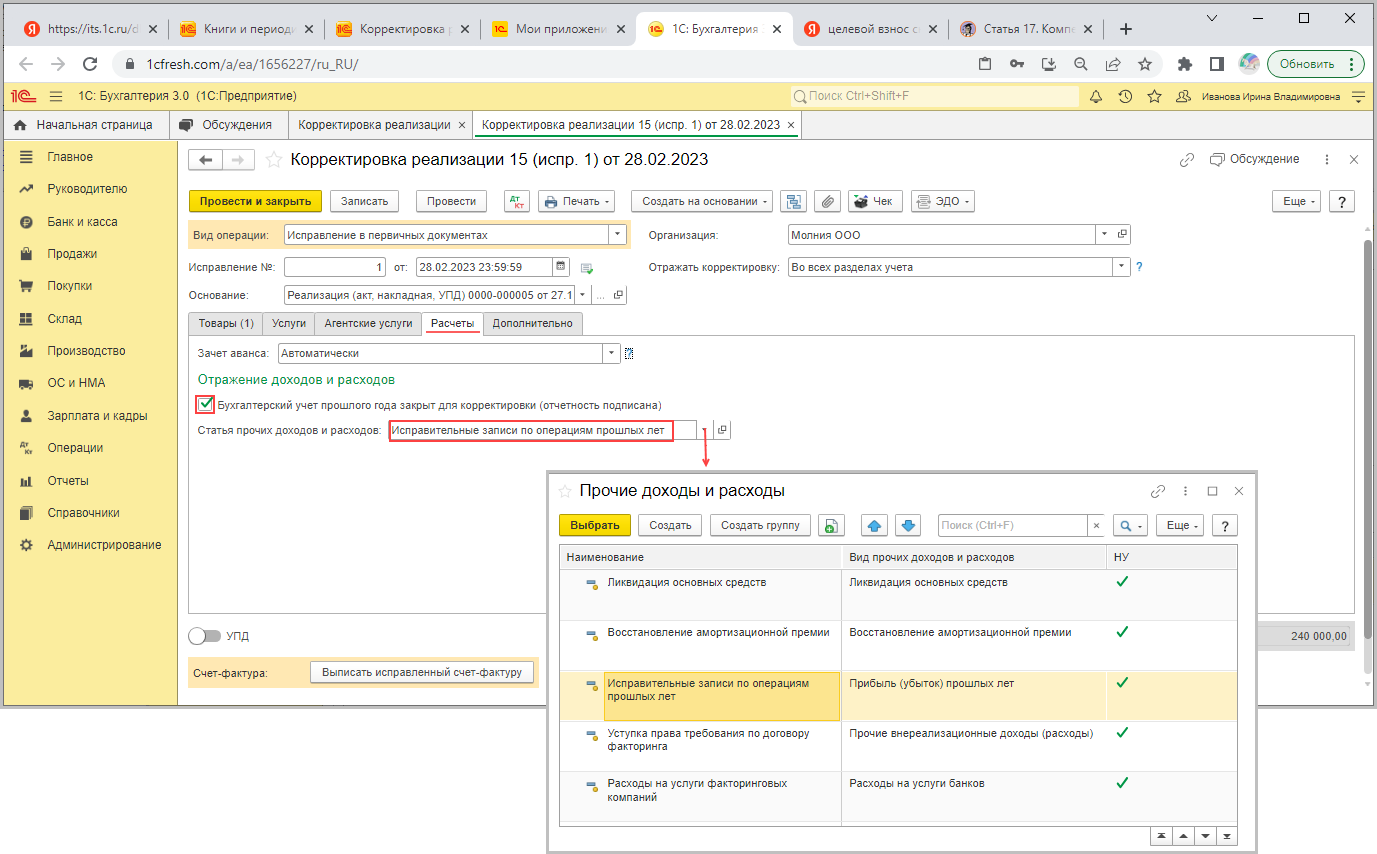Open the document structure (related documents) icon
The width and height of the screenshot is (1377, 854).
pyautogui.click(x=794, y=201)
